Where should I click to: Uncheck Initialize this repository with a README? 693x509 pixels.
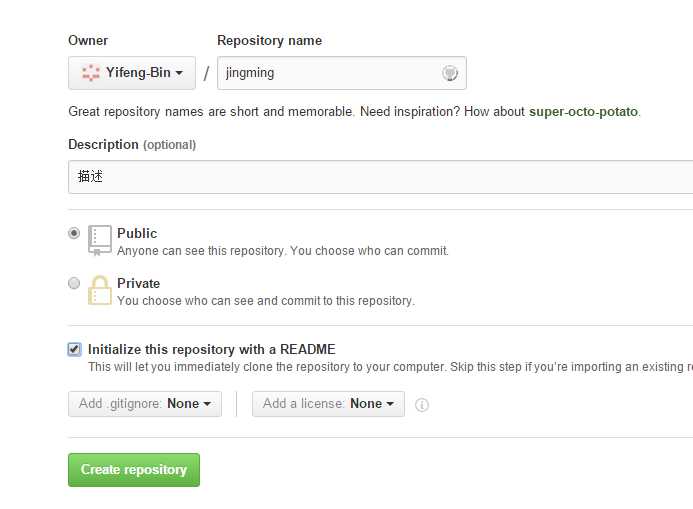pyautogui.click(x=74, y=349)
